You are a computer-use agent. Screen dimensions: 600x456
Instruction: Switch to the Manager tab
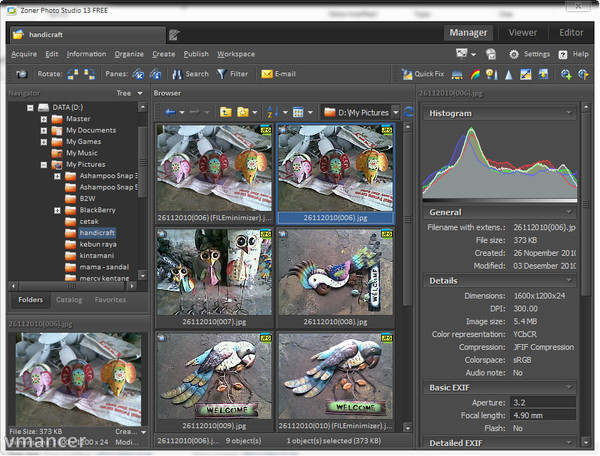(x=468, y=33)
